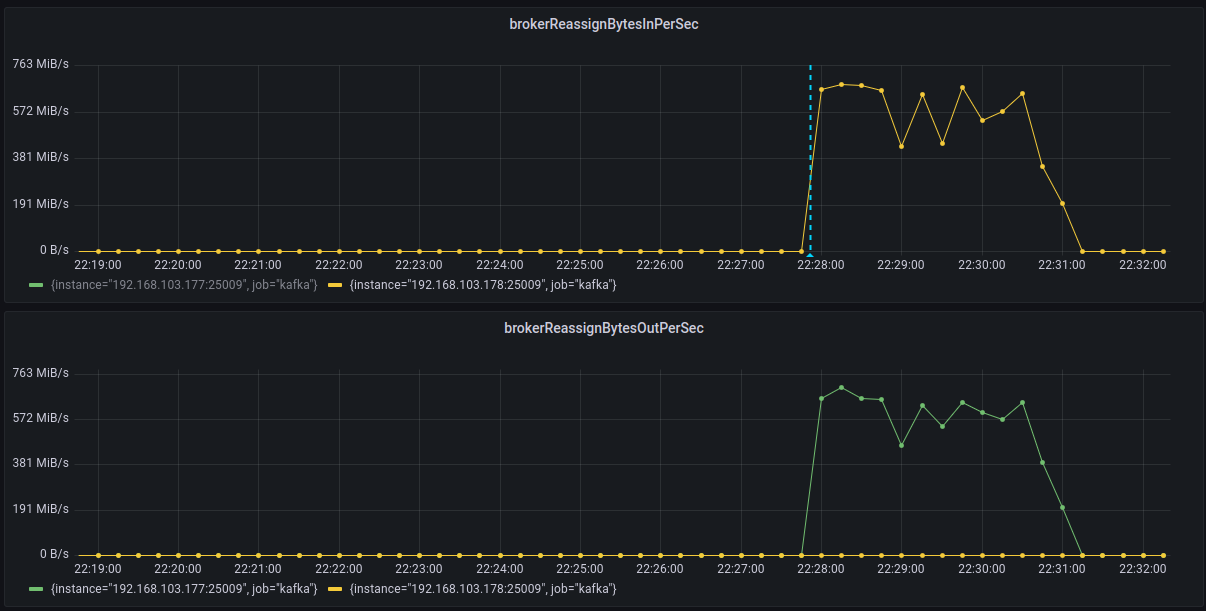Click the last data point at 22:32 in top chart

point(1161,251)
